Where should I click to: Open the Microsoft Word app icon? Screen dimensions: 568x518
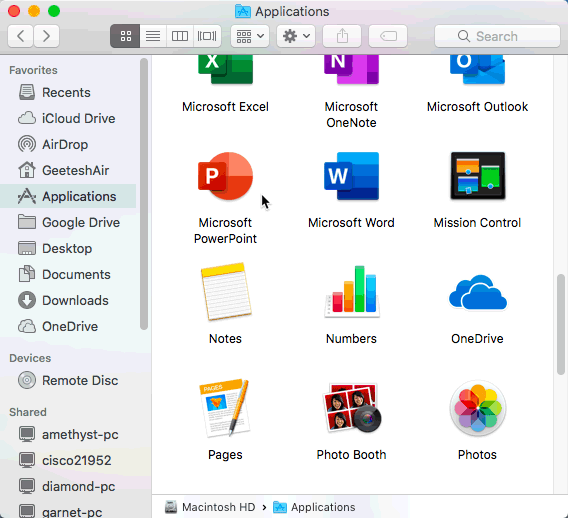351,176
